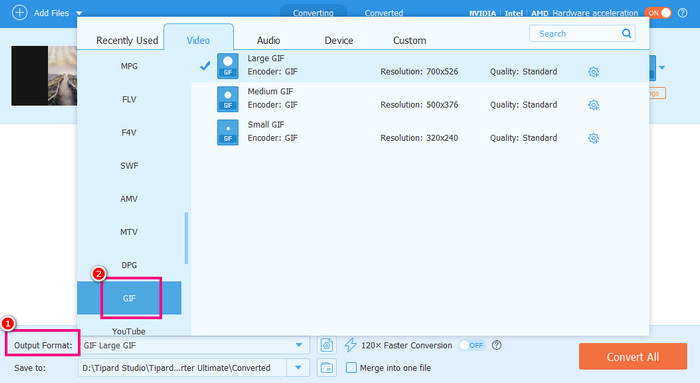This screenshot has height=383, width=700.
Task: Click the Medium GIF preset icon
Action: coord(228,99)
